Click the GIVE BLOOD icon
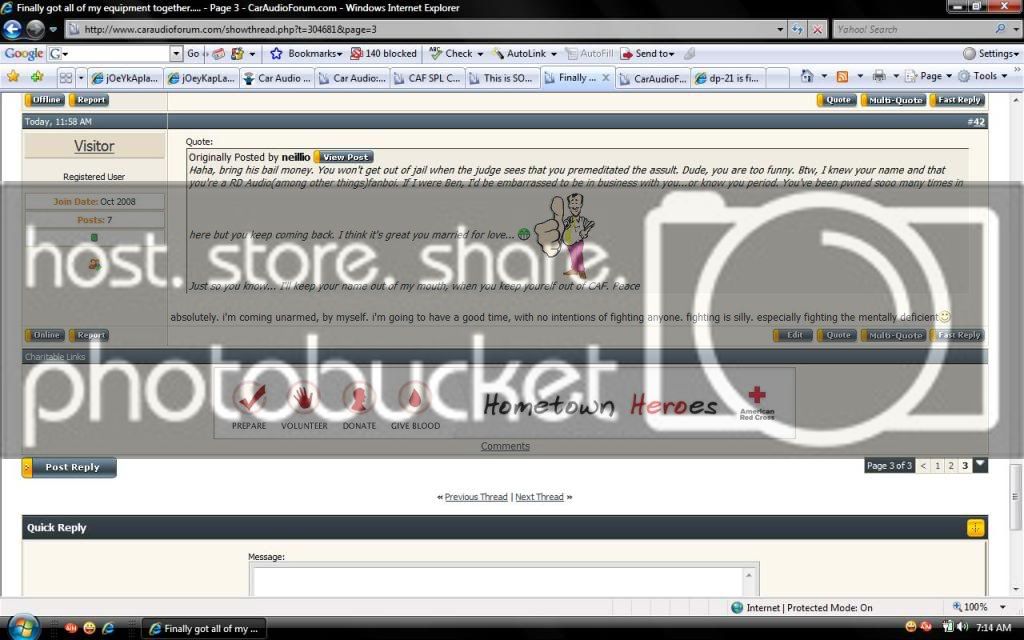Screen dimensions: 1024x640 click(x=415, y=398)
